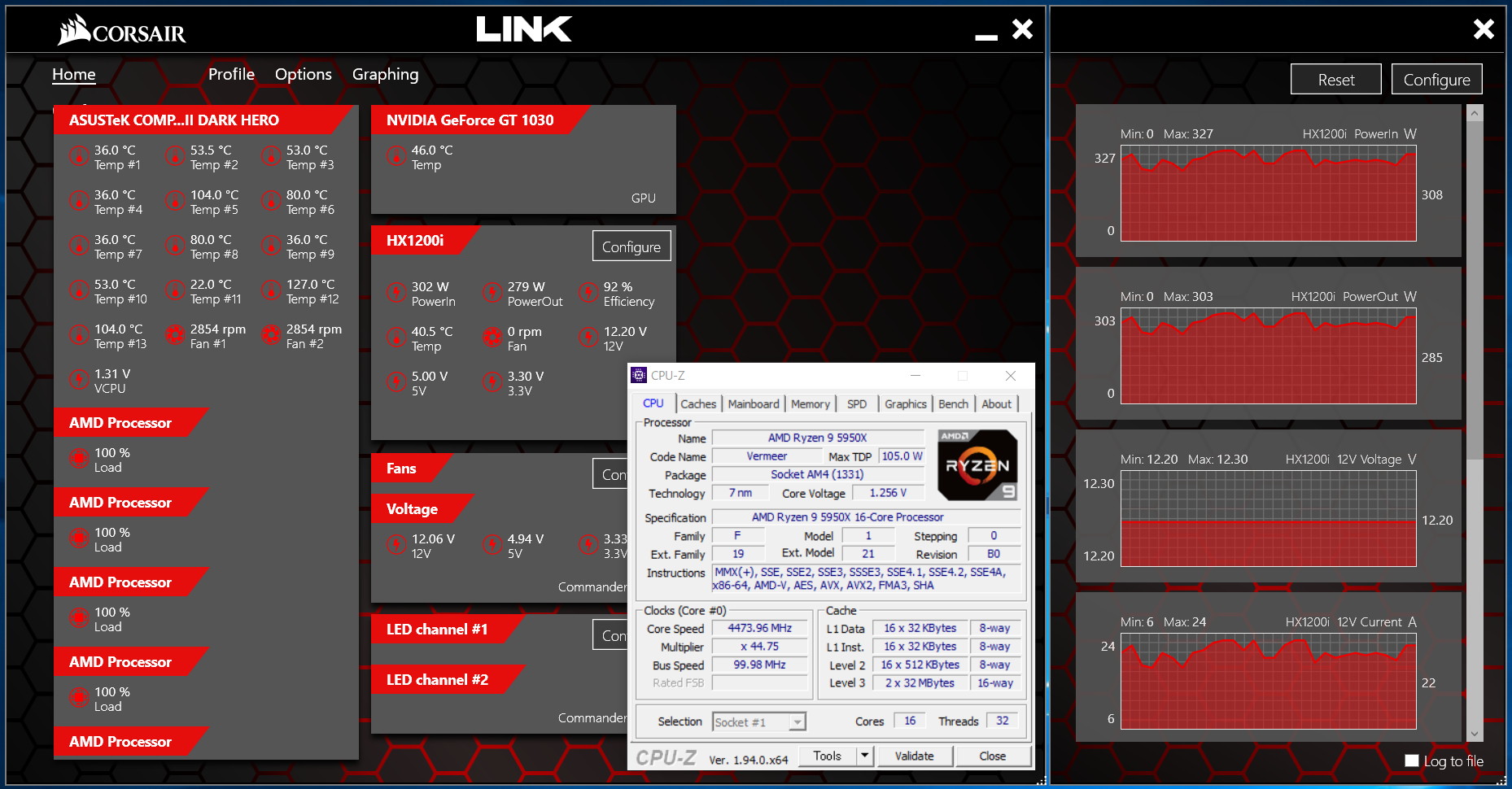Enable the Log to file checkbox
The image size is (1512, 789).
(x=1412, y=761)
